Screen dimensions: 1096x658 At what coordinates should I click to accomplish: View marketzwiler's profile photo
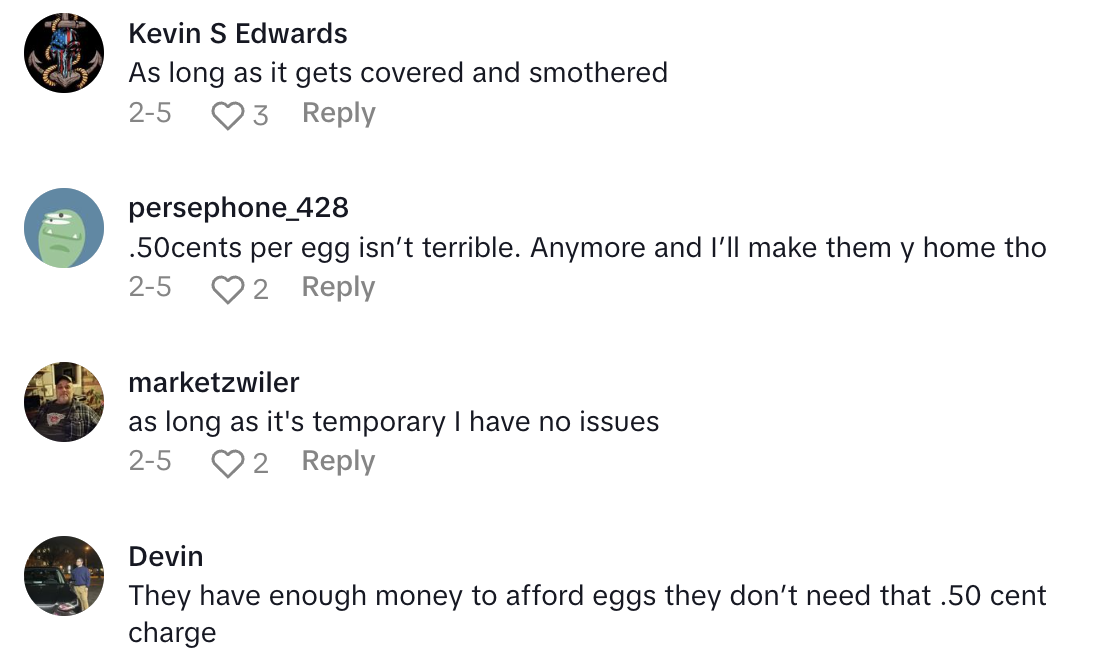(x=64, y=402)
